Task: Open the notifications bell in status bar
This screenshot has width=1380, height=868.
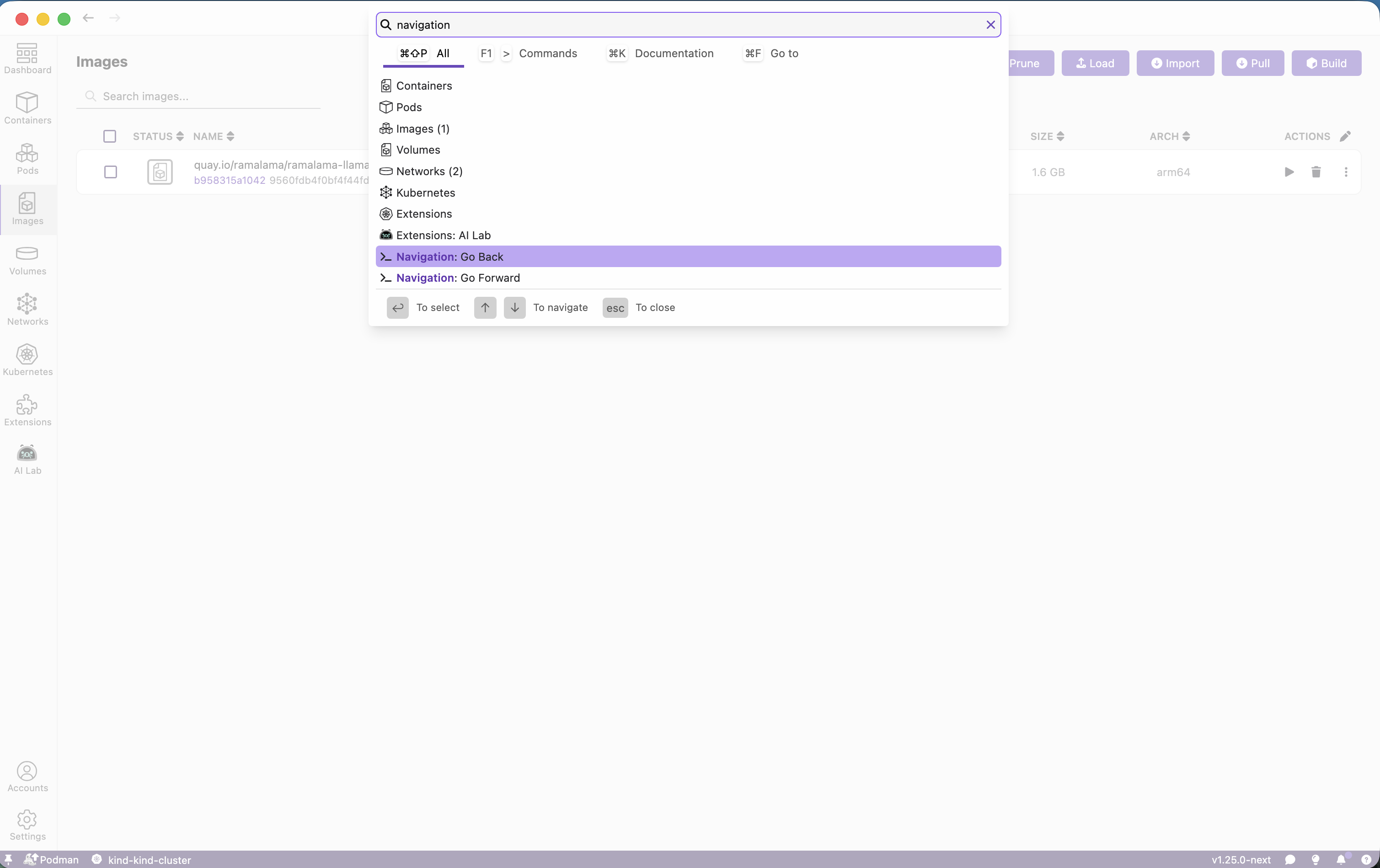Action: pos(1341,859)
